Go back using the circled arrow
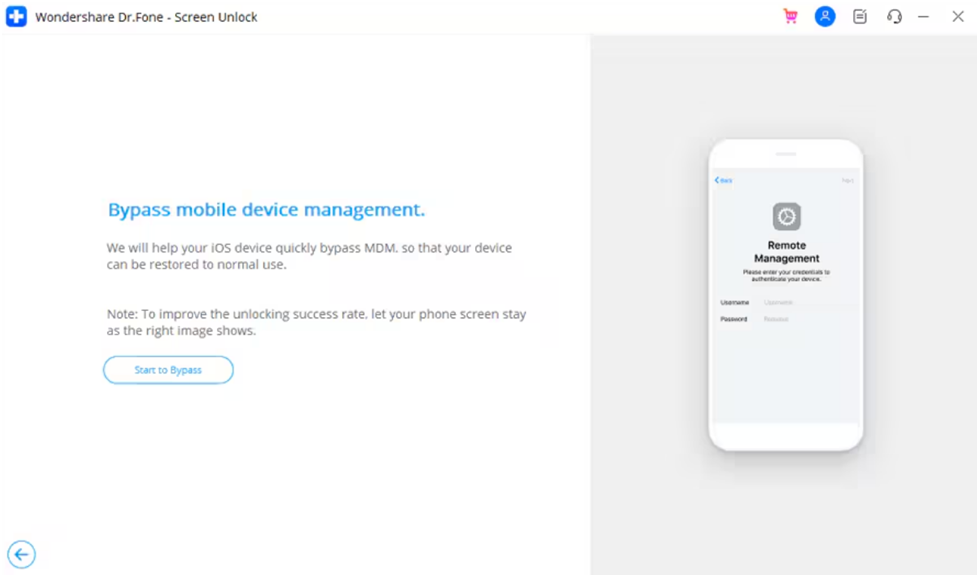The height and width of the screenshot is (577, 979). click(21, 555)
